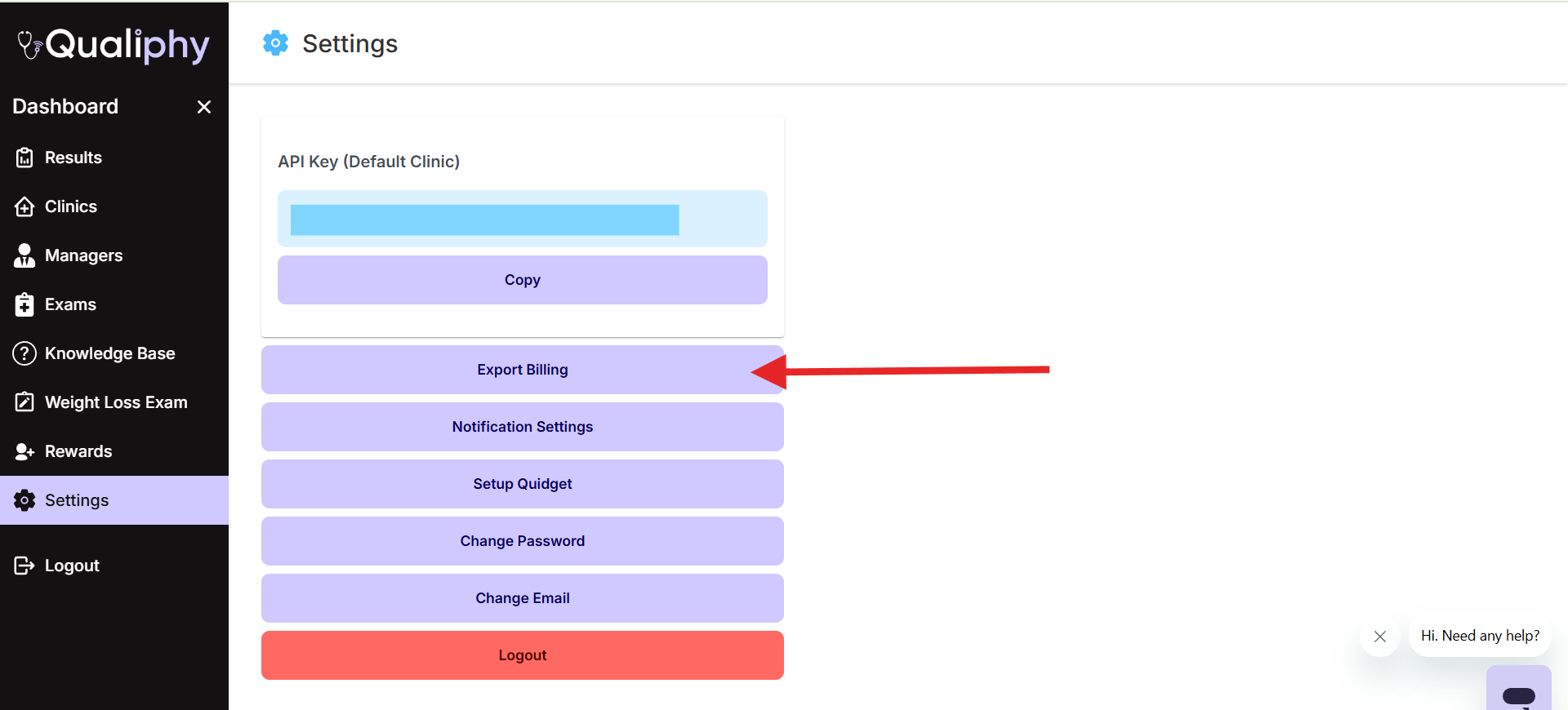Click the Logout arrow icon in sidebar
The width and height of the screenshot is (1568, 710).
click(24, 566)
